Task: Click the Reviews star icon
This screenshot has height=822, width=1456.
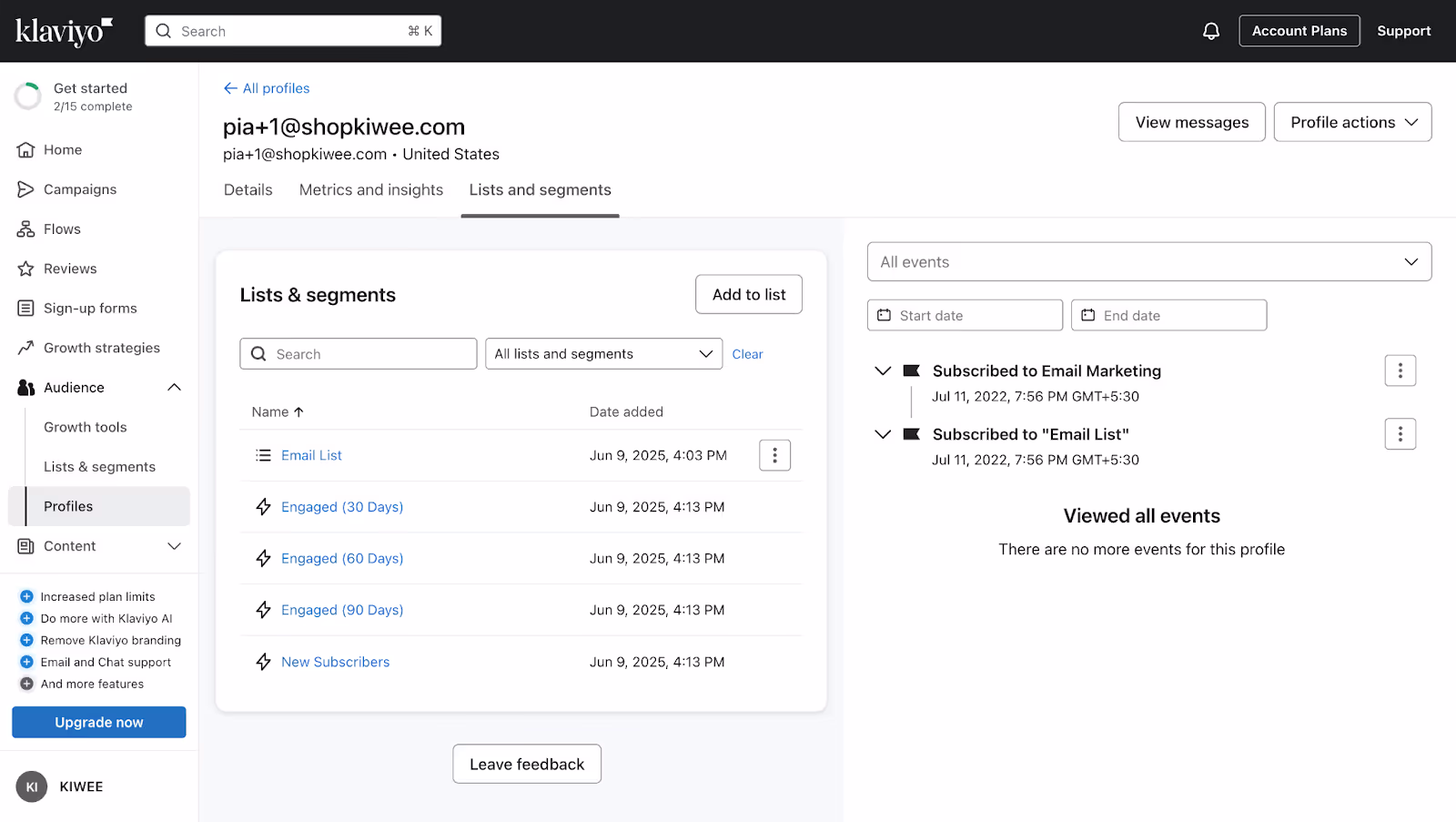Action: pos(25,269)
